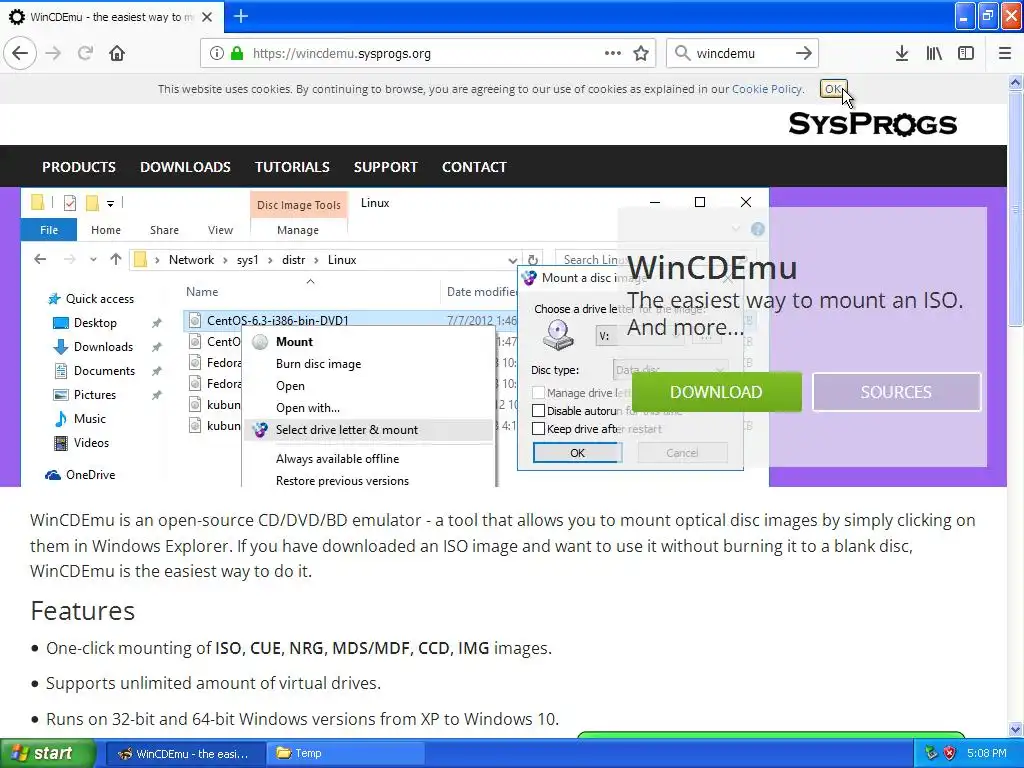Open the PRODUCTS menu on the site
Screen dimensions: 1024x768
point(79,167)
